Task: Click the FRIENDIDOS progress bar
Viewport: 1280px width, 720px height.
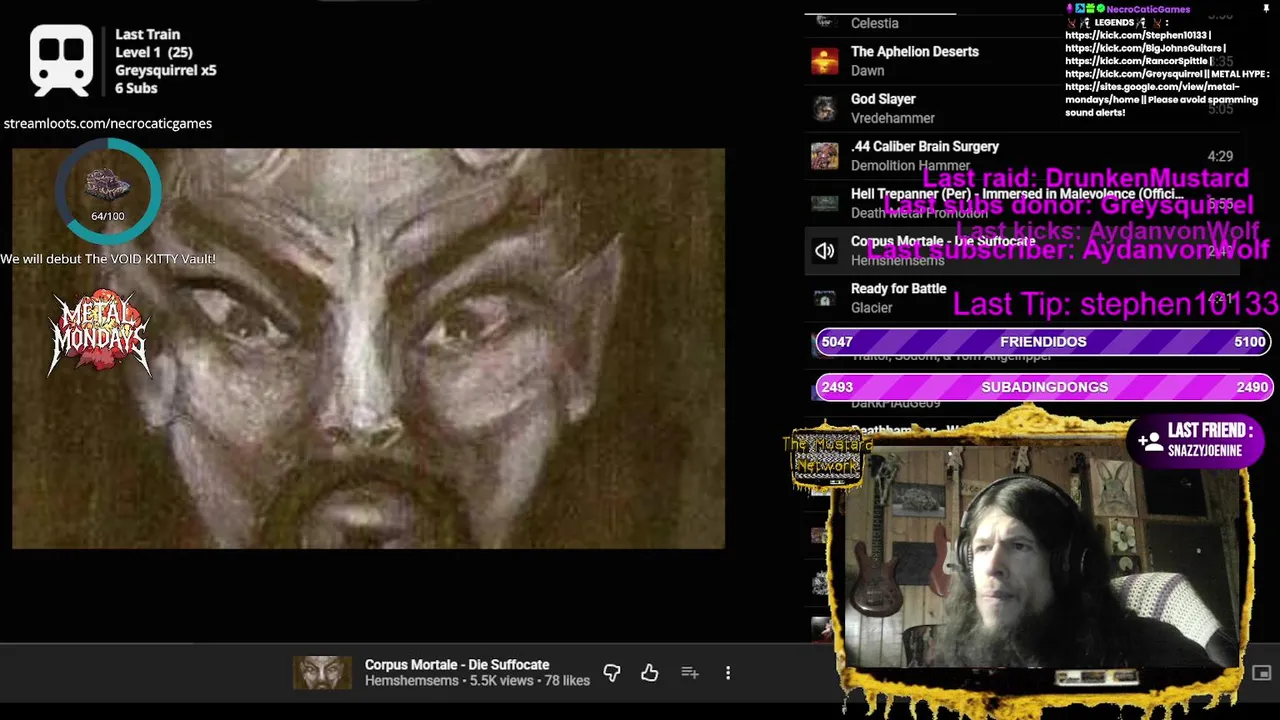Action: coord(1043,342)
